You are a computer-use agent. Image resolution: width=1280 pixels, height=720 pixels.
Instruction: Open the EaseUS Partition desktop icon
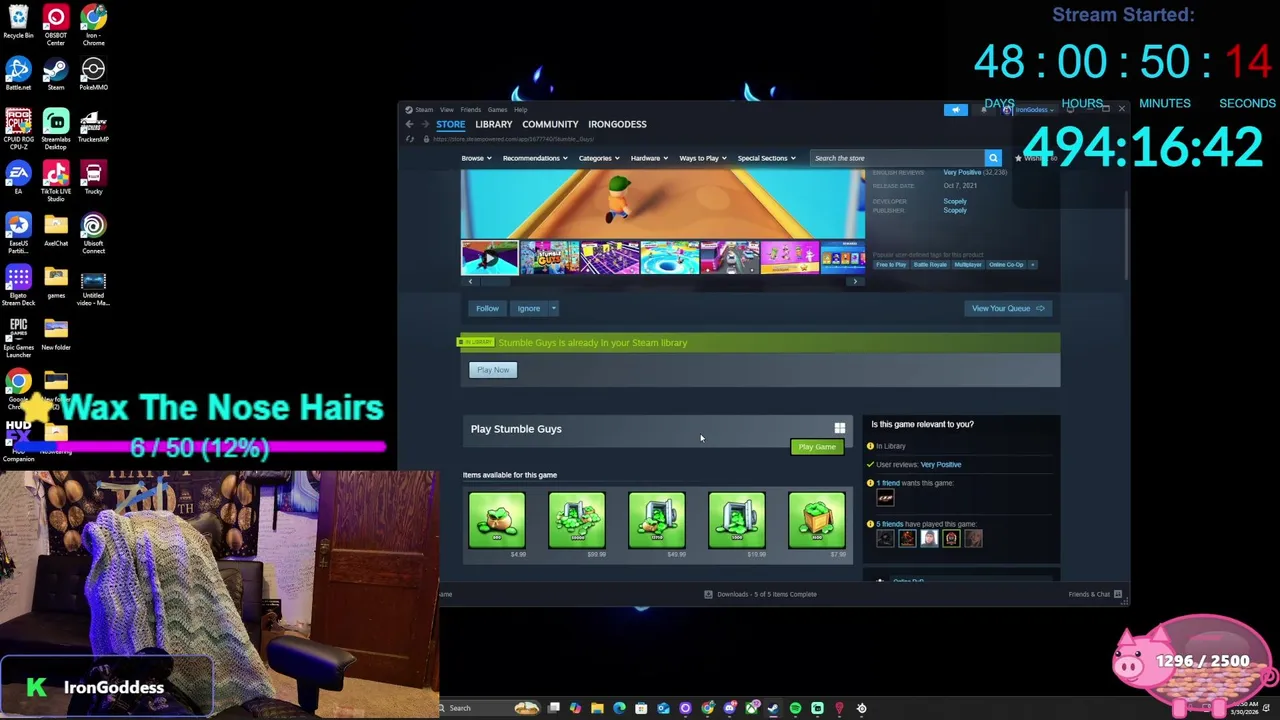pos(18,233)
